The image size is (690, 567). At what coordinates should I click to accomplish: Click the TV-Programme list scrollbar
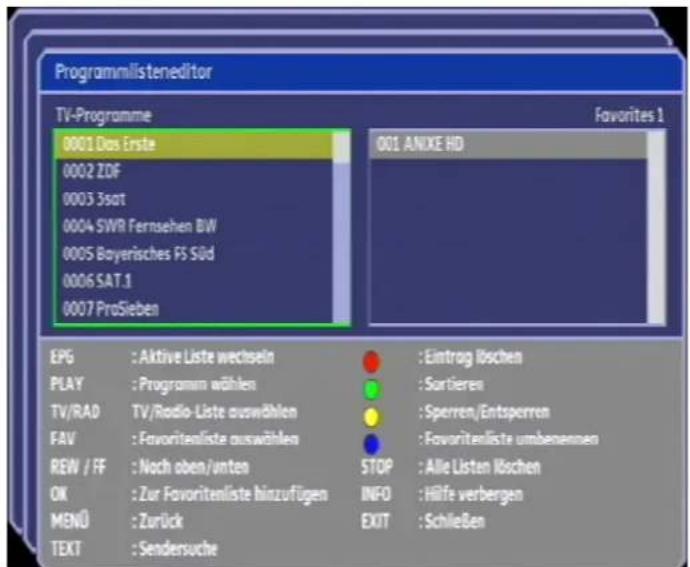coord(341,228)
